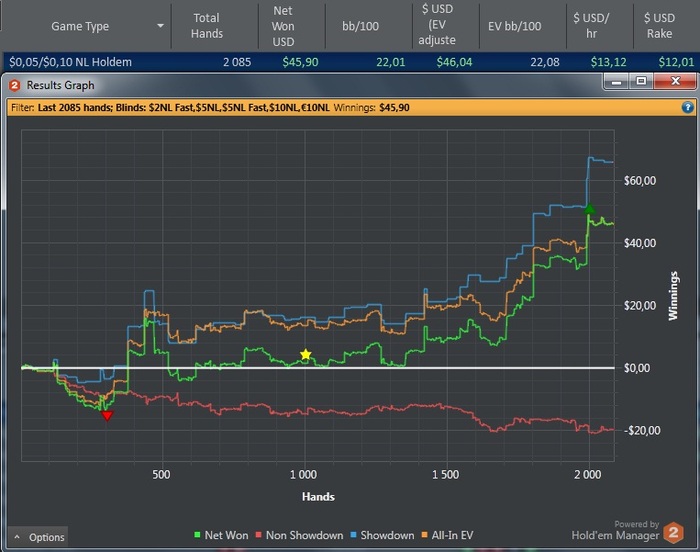The width and height of the screenshot is (700, 552).
Task: Click the $45,90 net won cell
Action: coord(300,62)
